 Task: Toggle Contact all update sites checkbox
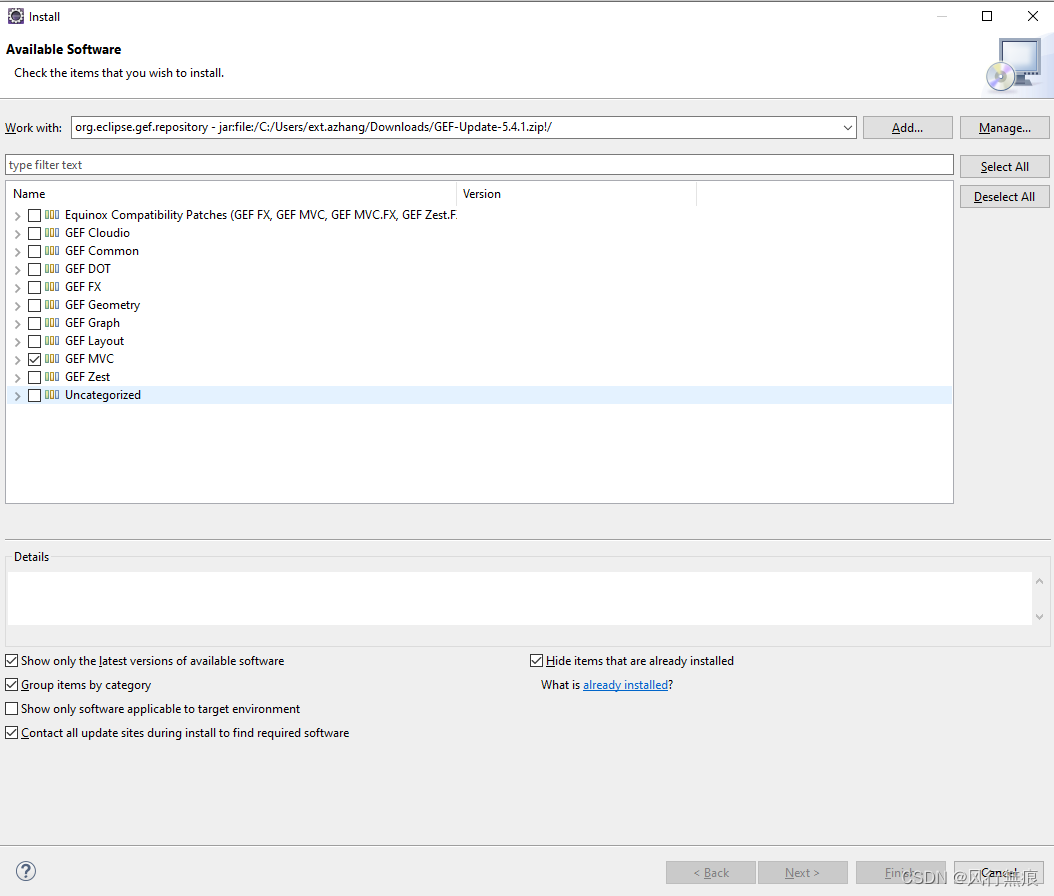[x=11, y=733]
